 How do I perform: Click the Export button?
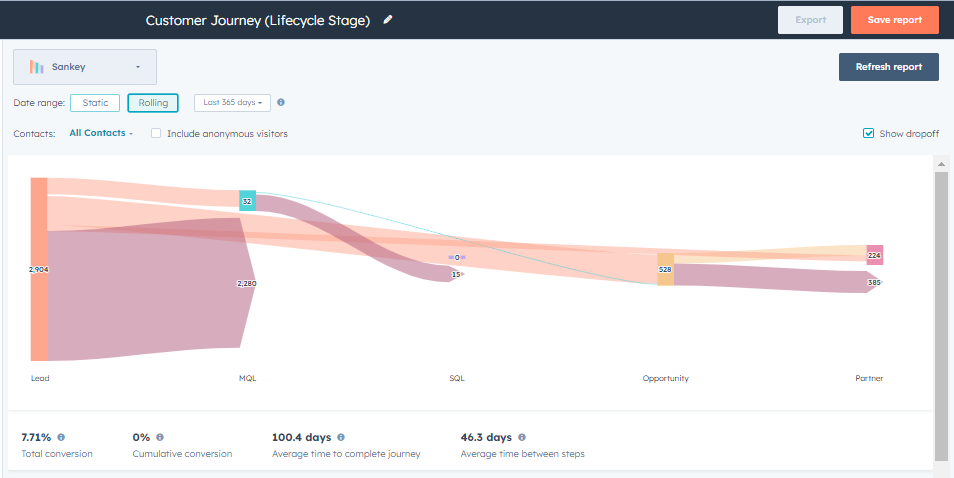click(810, 20)
